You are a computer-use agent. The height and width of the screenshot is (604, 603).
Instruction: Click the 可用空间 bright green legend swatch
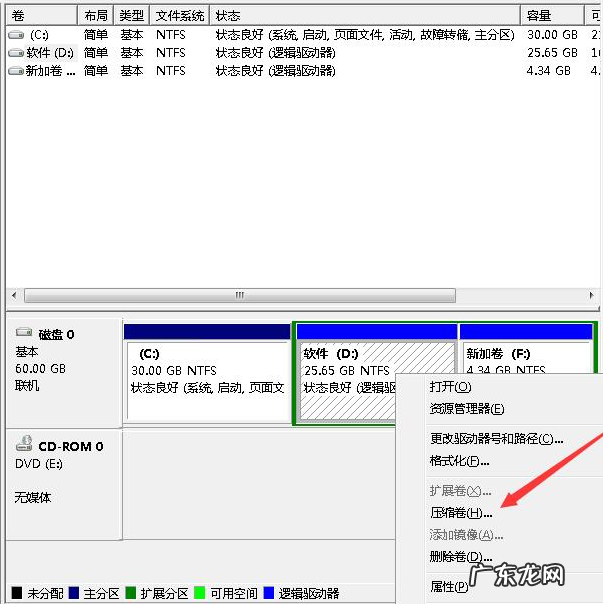(200, 593)
